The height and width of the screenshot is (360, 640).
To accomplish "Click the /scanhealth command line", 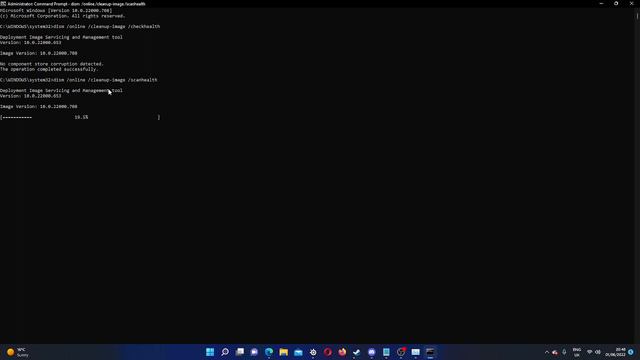I will (x=79, y=80).
